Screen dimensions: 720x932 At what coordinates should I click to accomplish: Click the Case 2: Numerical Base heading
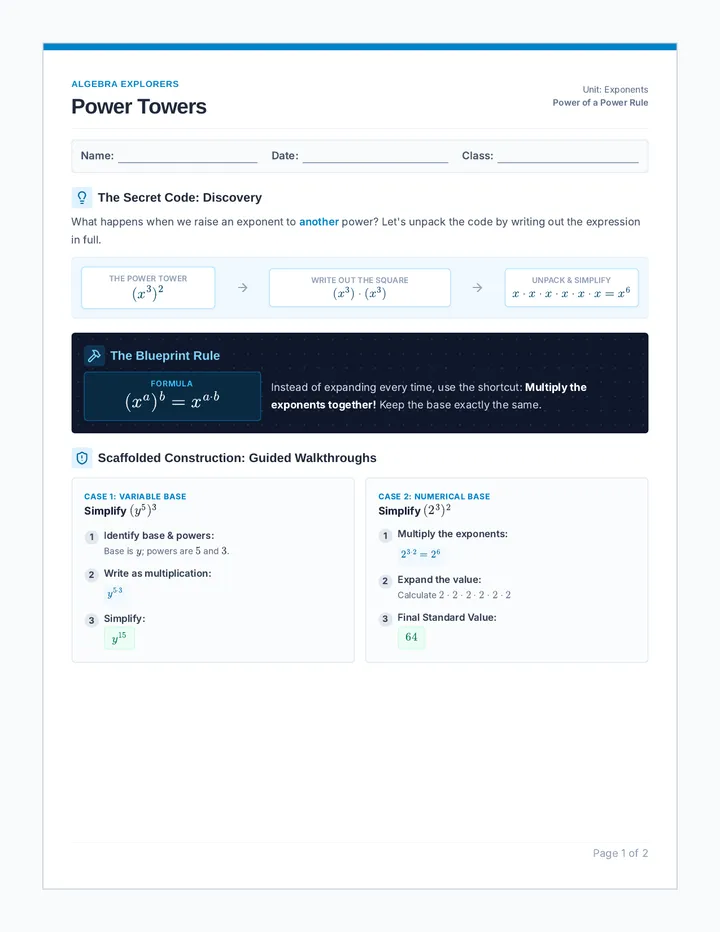click(434, 496)
